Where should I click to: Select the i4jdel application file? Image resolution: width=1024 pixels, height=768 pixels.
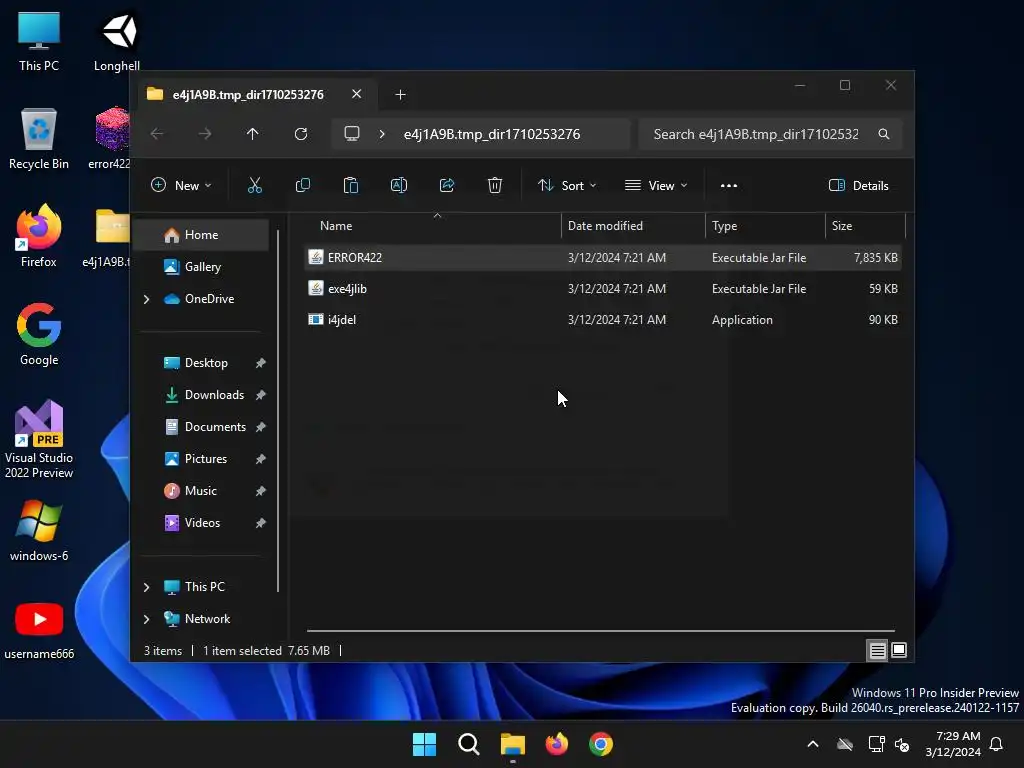coord(603,320)
